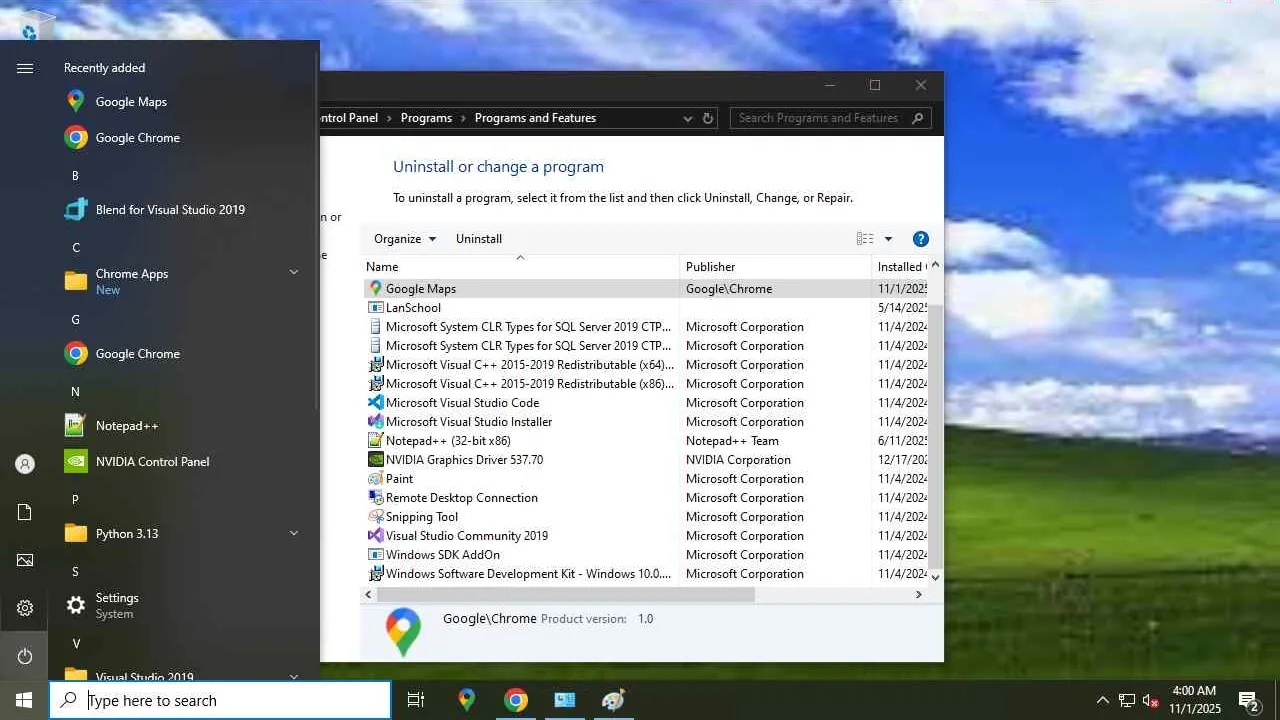The image size is (1280, 720).
Task: Show hidden system tray icons
Action: pyautogui.click(x=1103, y=700)
